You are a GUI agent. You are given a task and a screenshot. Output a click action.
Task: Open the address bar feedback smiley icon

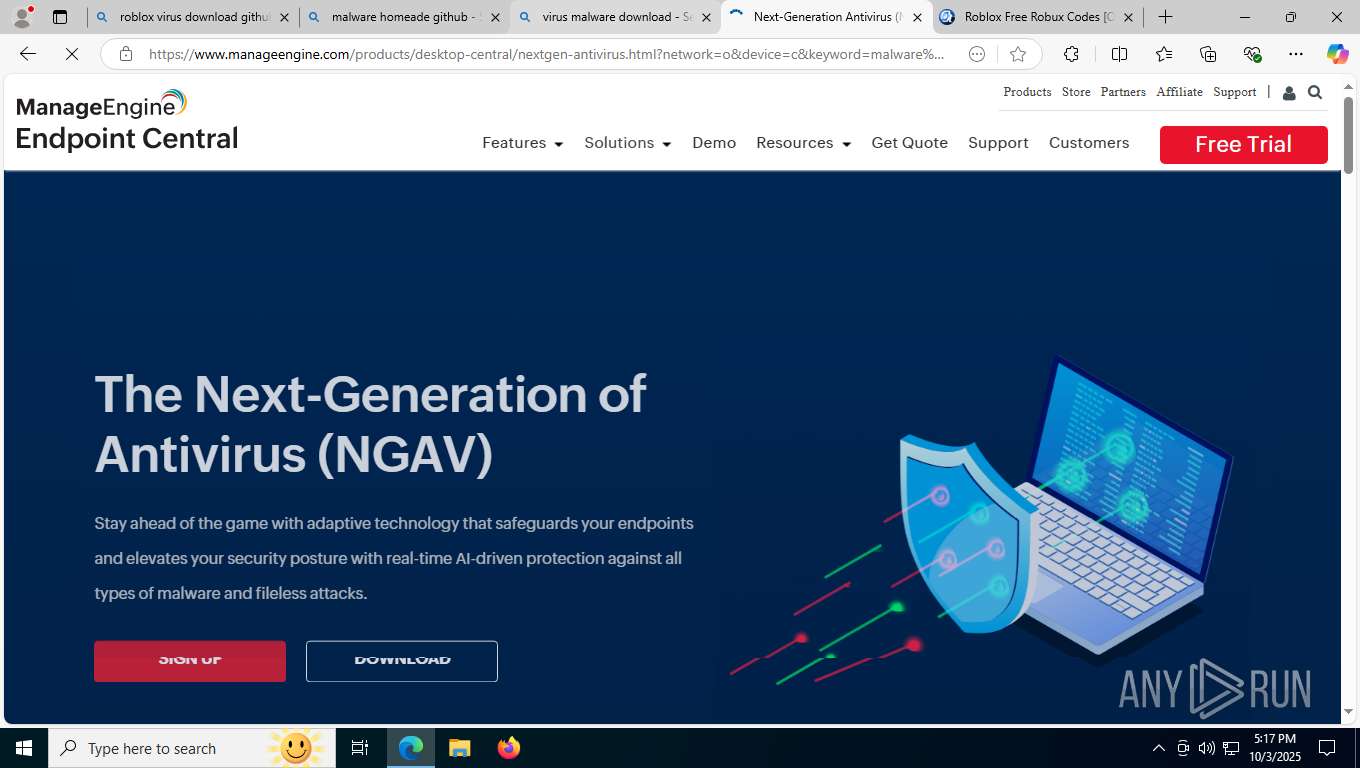(977, 54)
